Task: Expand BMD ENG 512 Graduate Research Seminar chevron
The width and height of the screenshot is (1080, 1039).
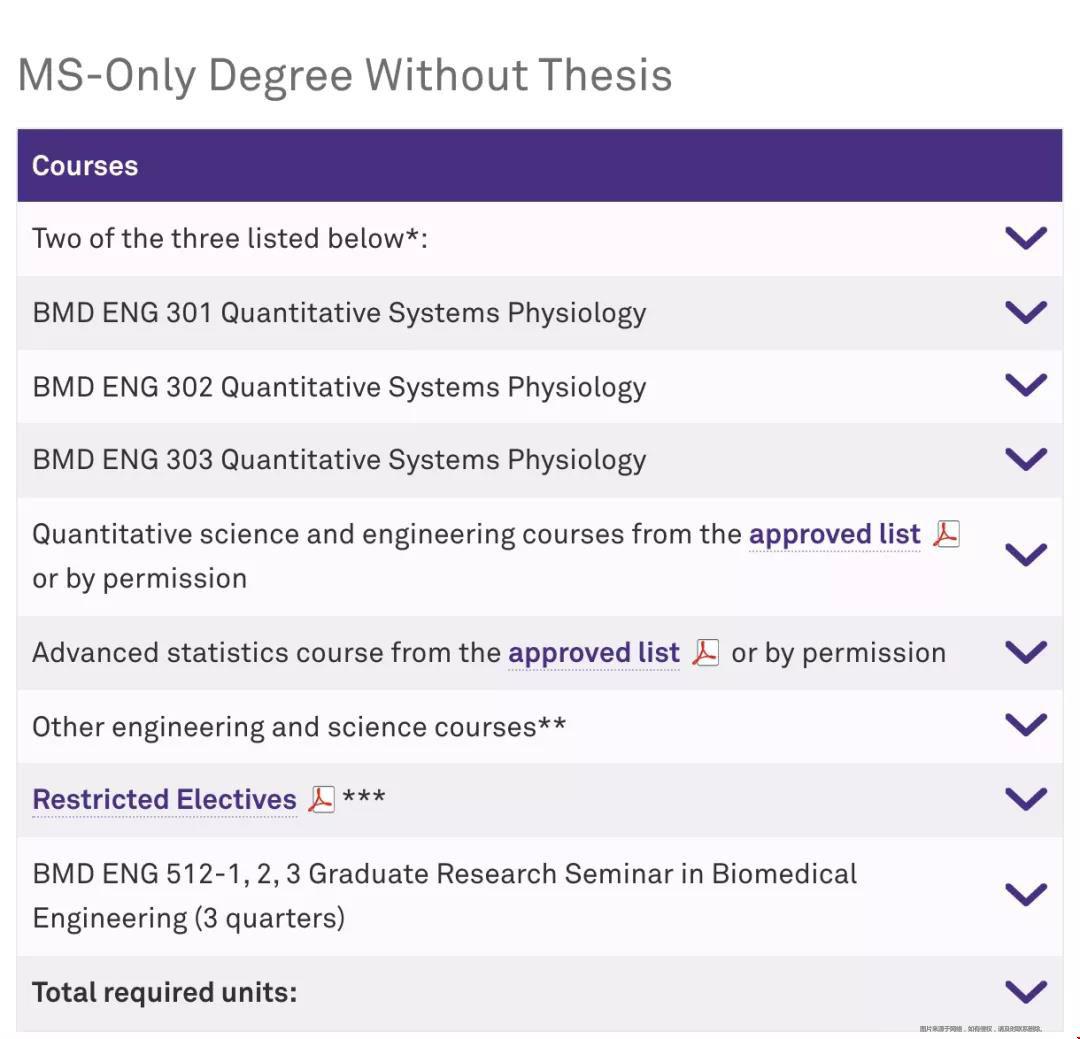Action: [1026, 895]
